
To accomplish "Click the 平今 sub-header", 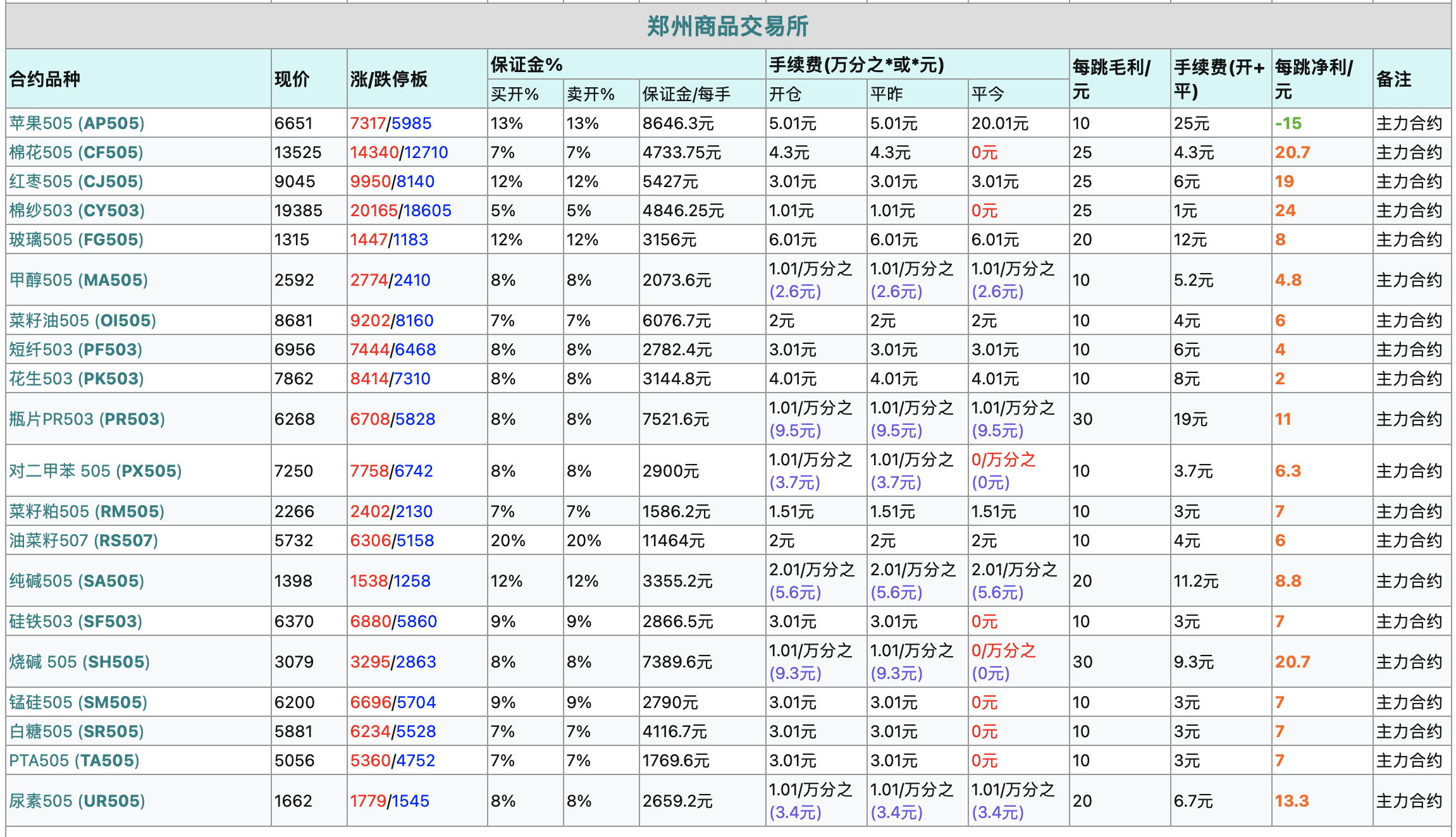I will click(988, 94).
